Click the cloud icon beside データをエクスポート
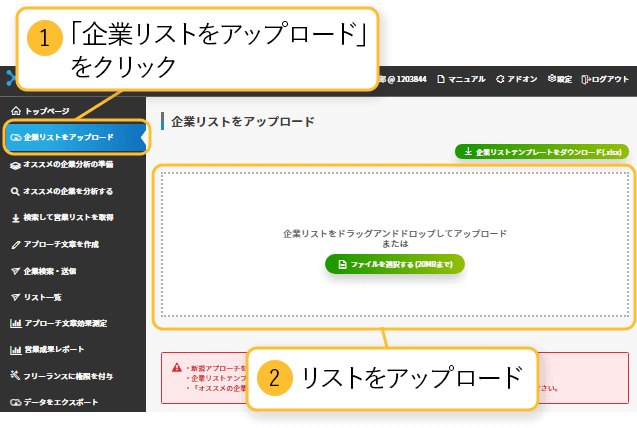Screen dimensions: 637x428 pyautogui.click(x=15, y=402)
